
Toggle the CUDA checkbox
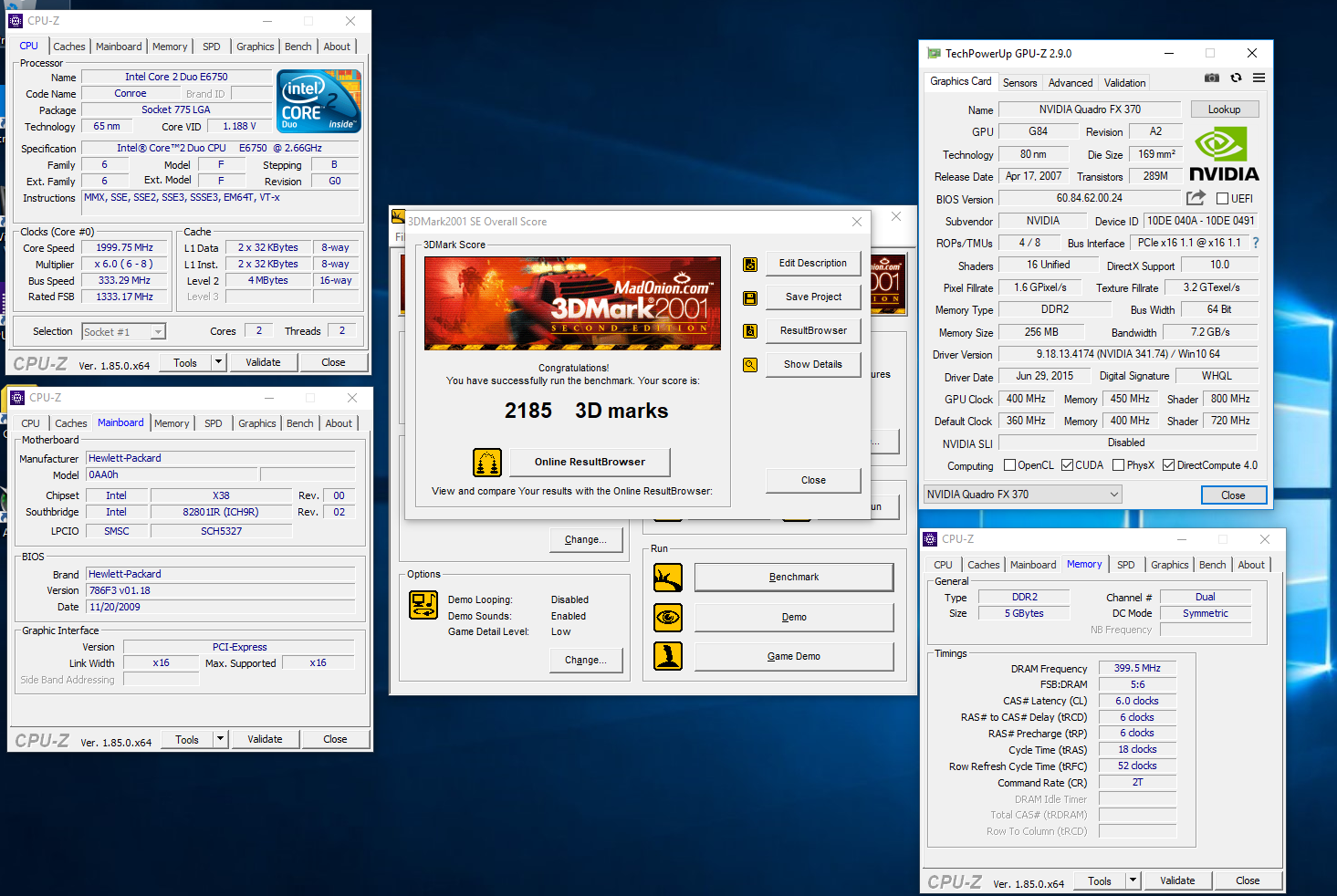[x=1067, y=465]
